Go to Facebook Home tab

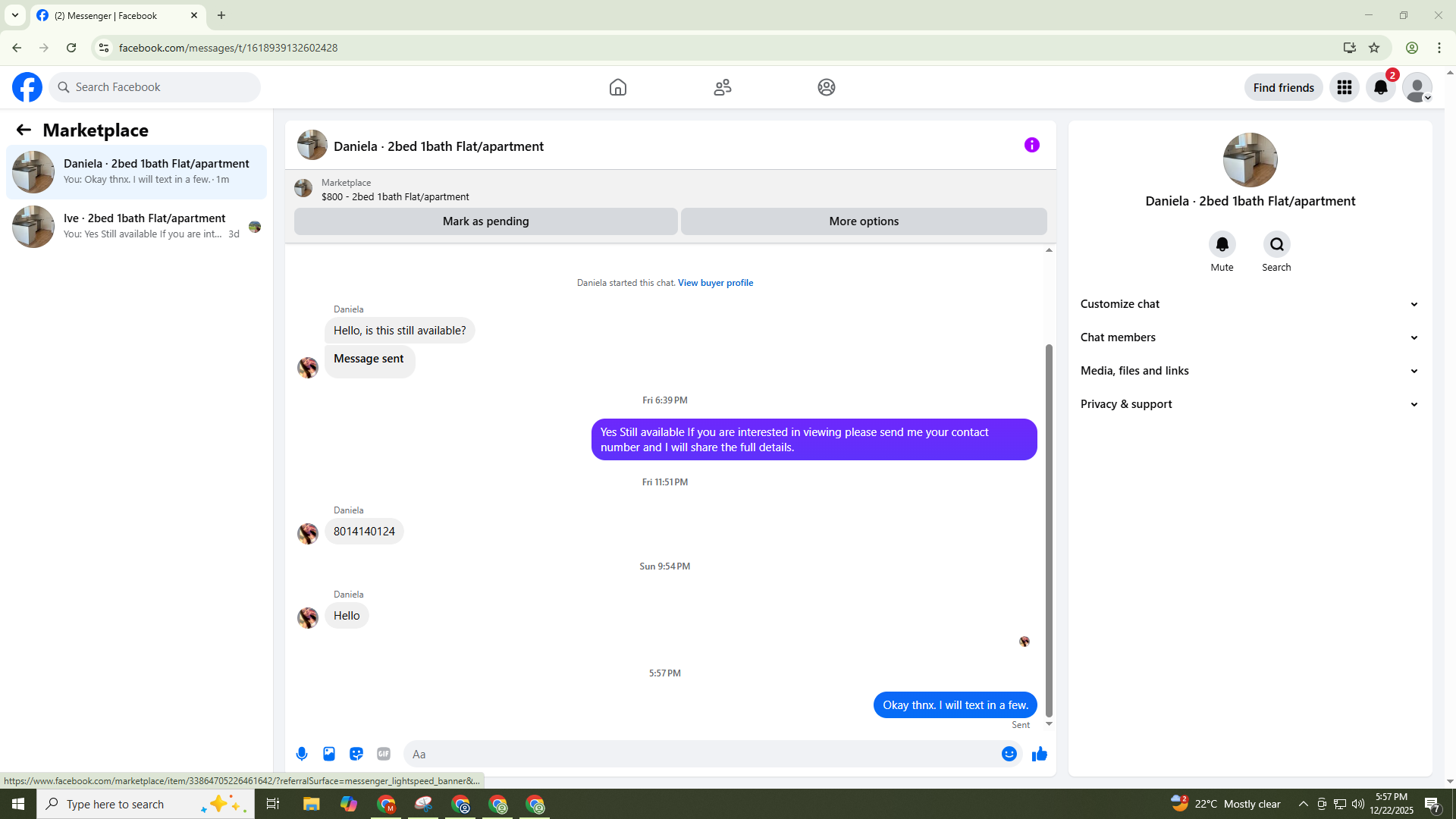pos(617,87)
